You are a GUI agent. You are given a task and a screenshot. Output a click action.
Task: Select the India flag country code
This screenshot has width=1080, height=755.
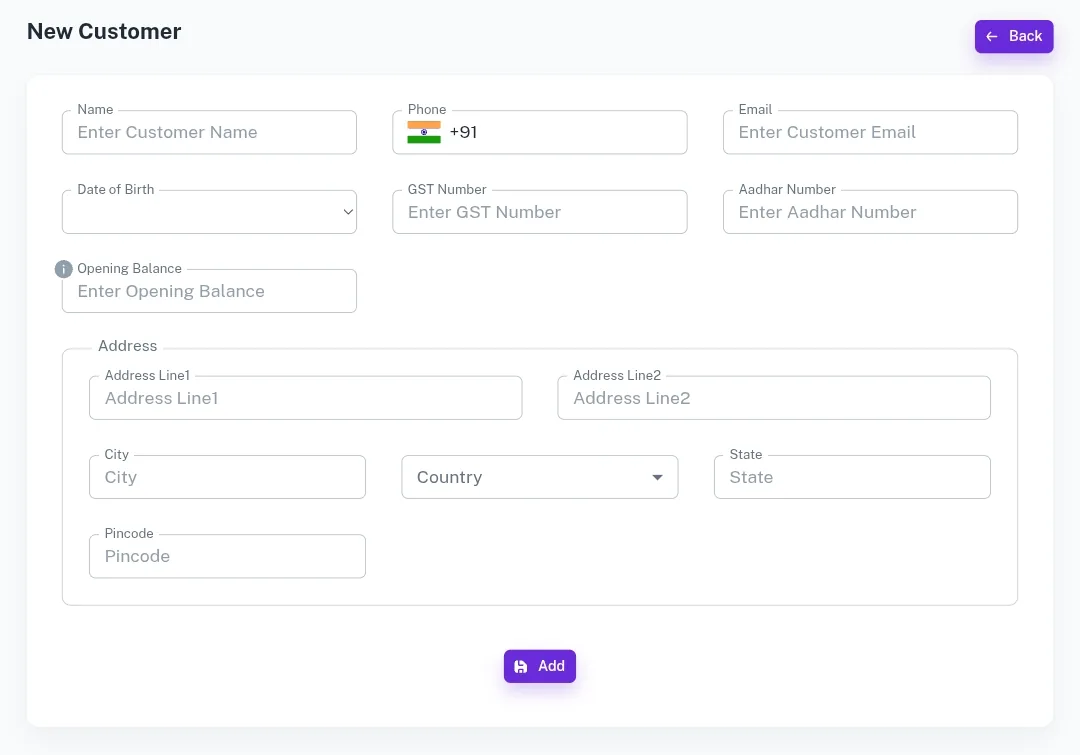424,132
